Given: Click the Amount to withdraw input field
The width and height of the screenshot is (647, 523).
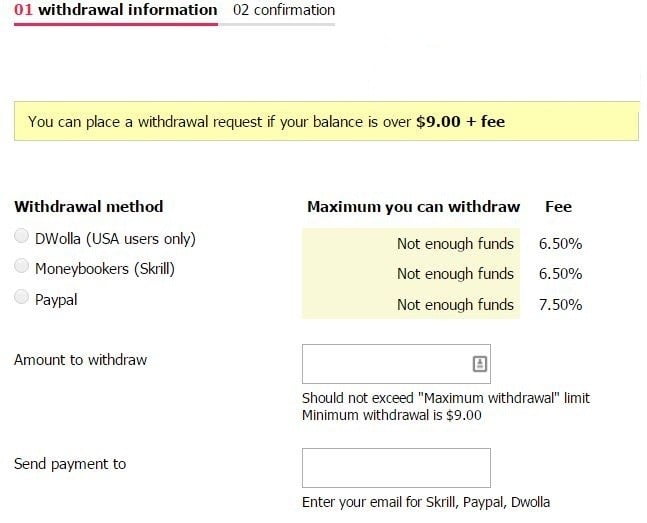Looking at the screenshot, I should tap(396, 364).
